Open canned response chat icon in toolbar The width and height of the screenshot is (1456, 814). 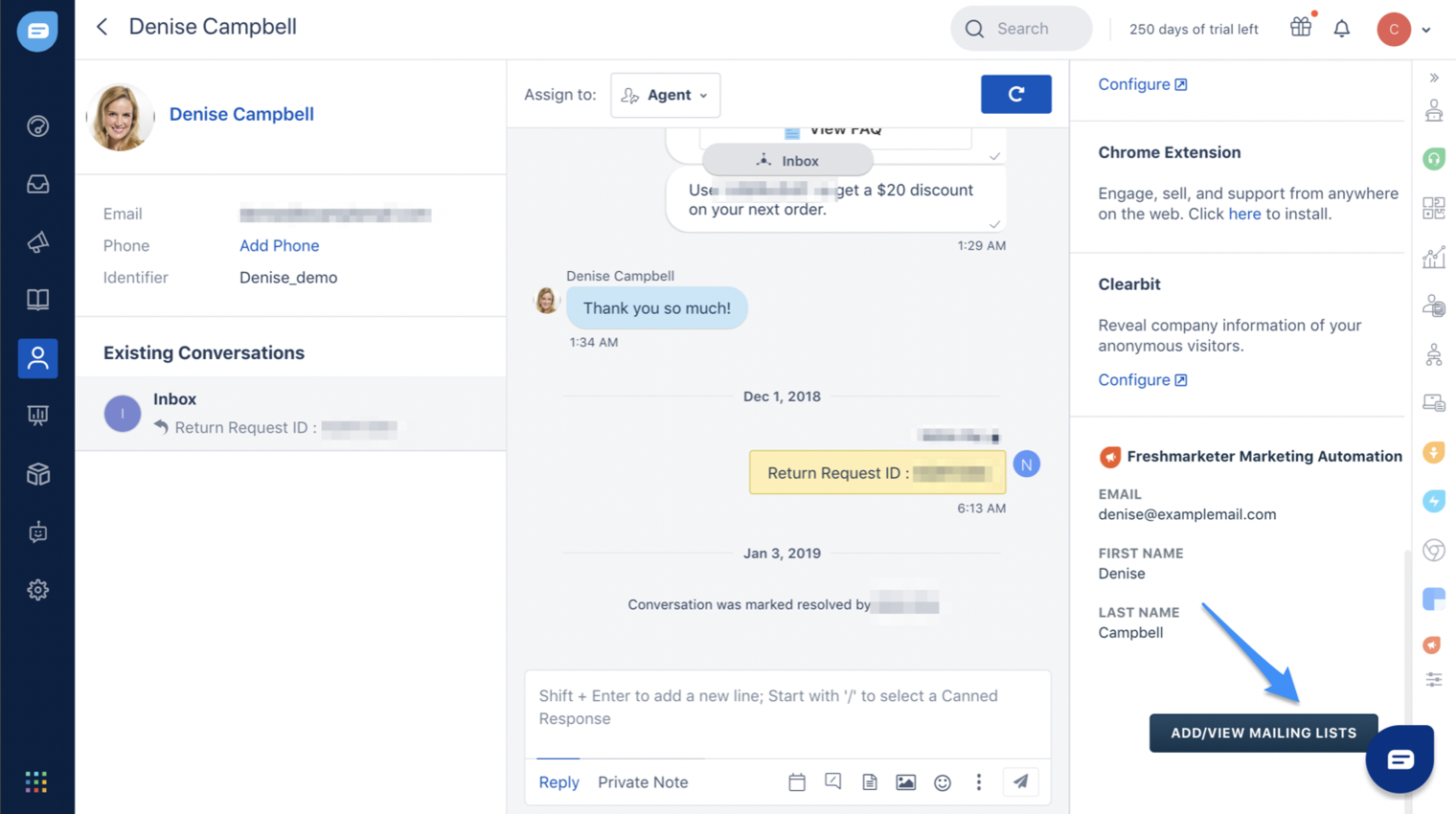(833, 781)
